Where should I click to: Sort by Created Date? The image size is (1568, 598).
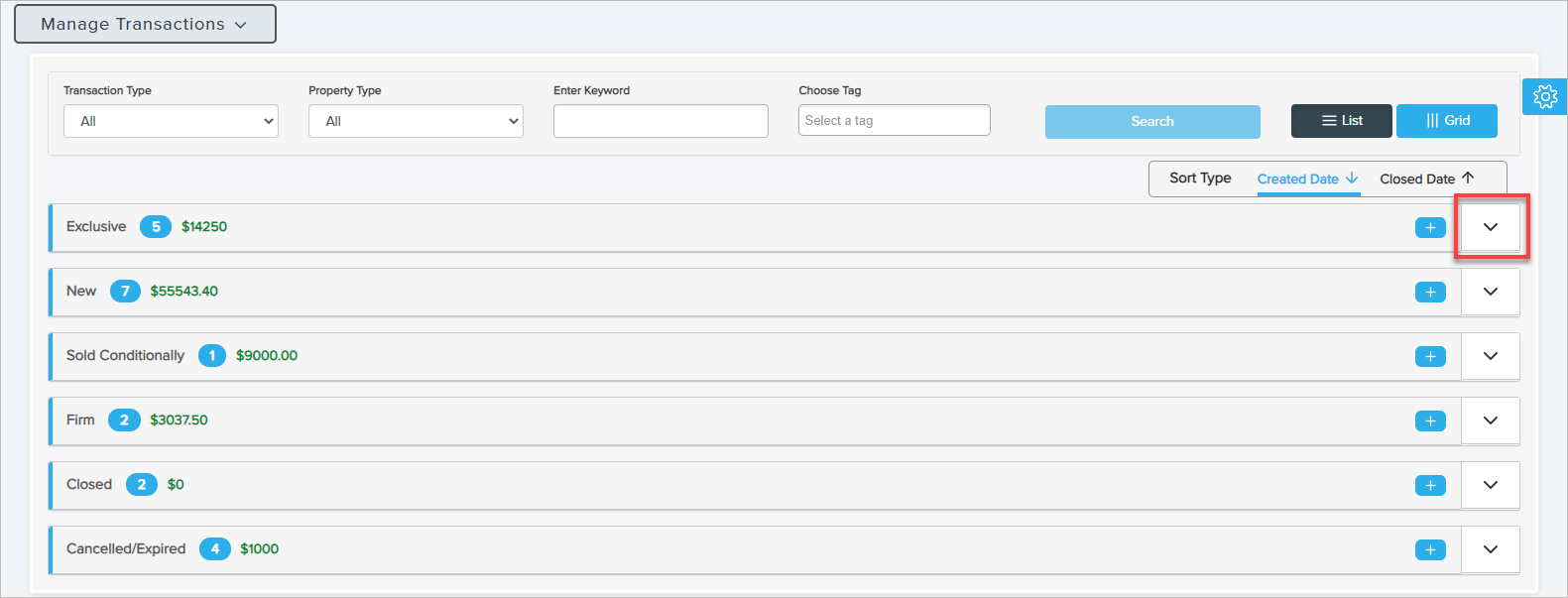(x=1306, y=179)
